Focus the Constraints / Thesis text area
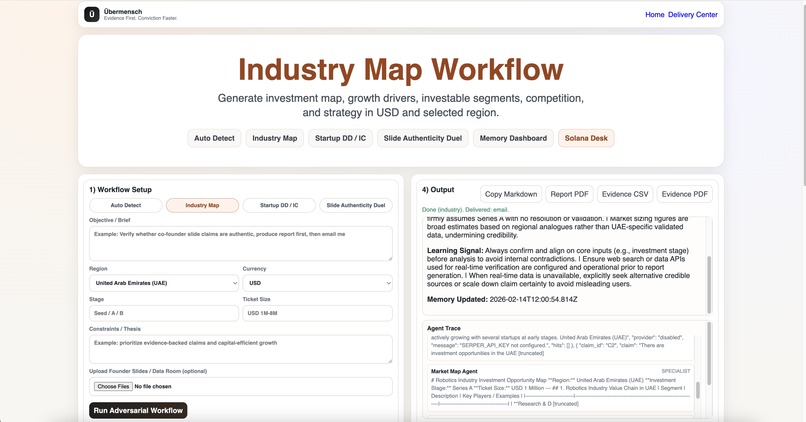This screenshot has width=806, height=422. click(241, 350)
